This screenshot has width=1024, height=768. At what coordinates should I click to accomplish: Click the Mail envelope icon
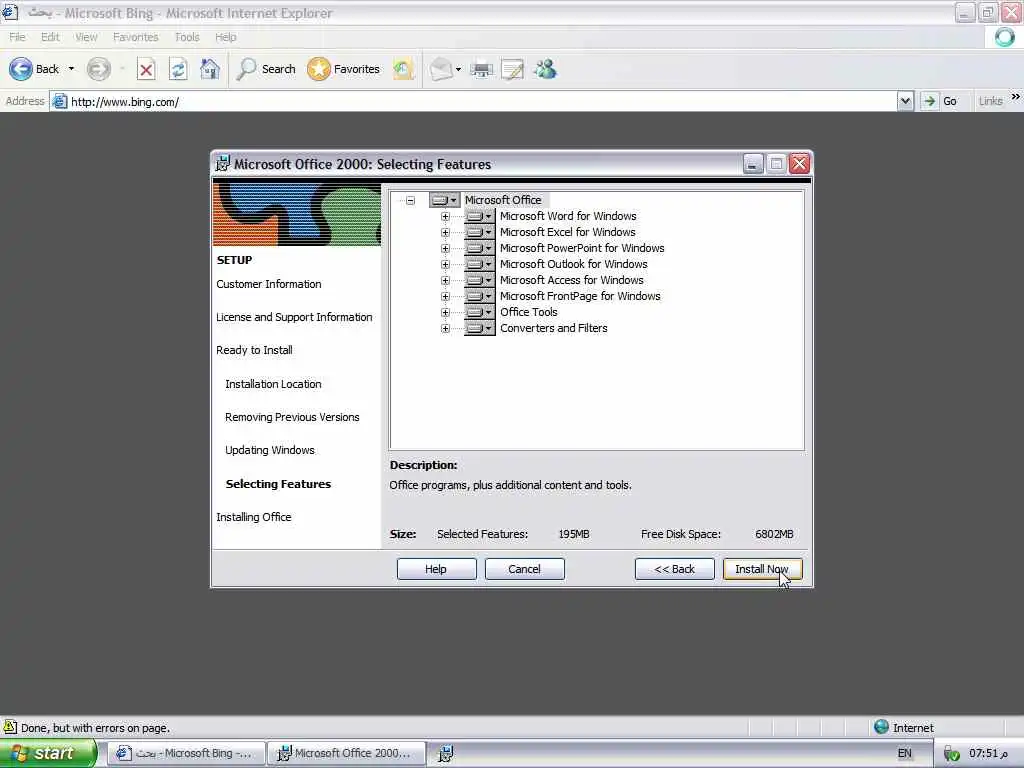441,69
